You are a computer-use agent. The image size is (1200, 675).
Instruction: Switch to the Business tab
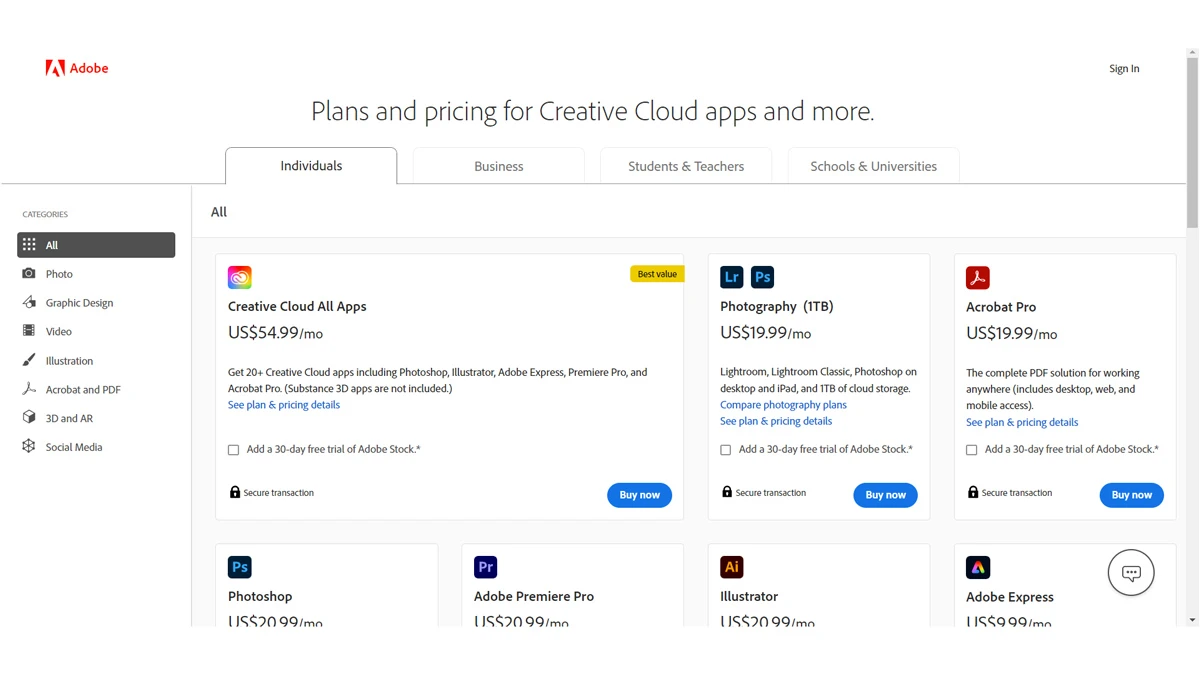pos(499,166)
